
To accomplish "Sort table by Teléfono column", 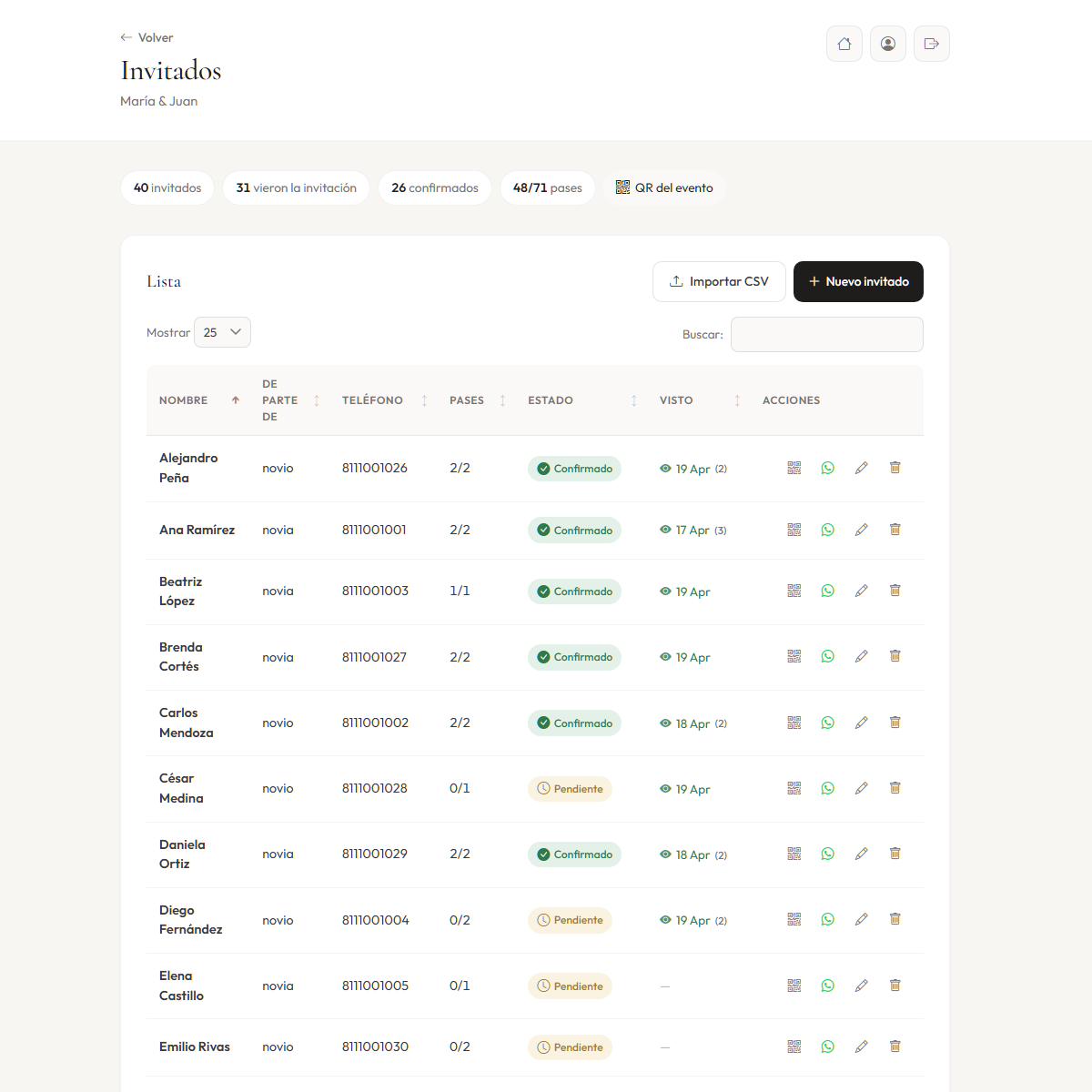I will click(383, 400).
